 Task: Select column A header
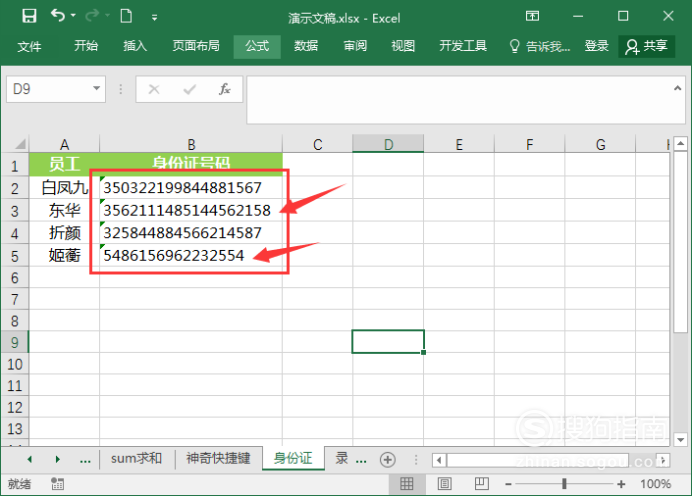point(64,144)
